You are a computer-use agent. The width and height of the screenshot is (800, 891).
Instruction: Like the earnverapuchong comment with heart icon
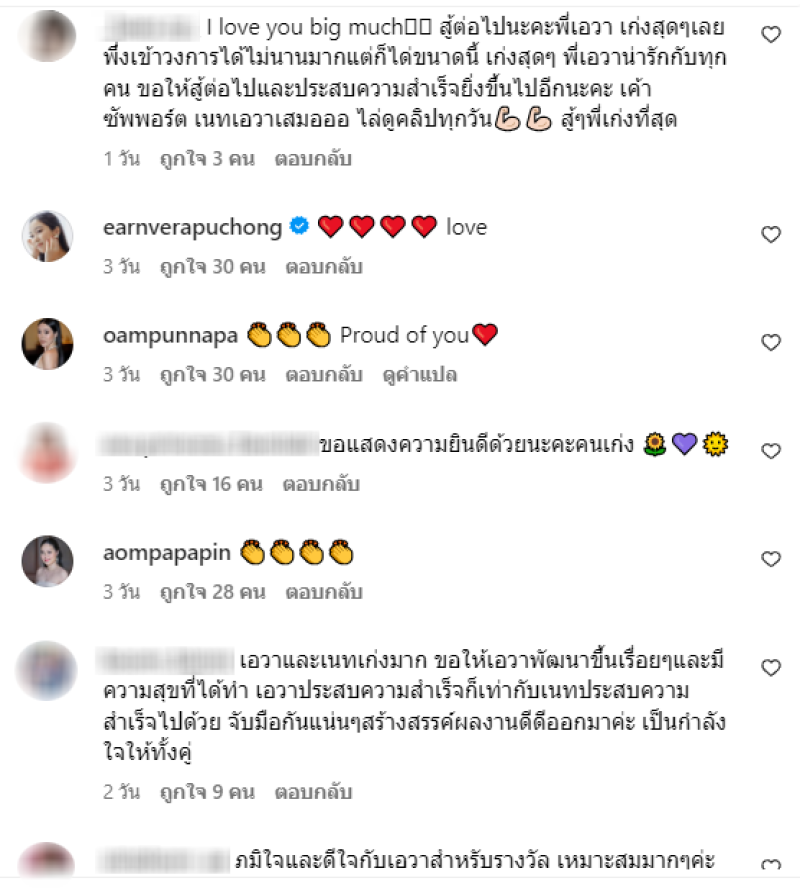click(x=770, y=234)
